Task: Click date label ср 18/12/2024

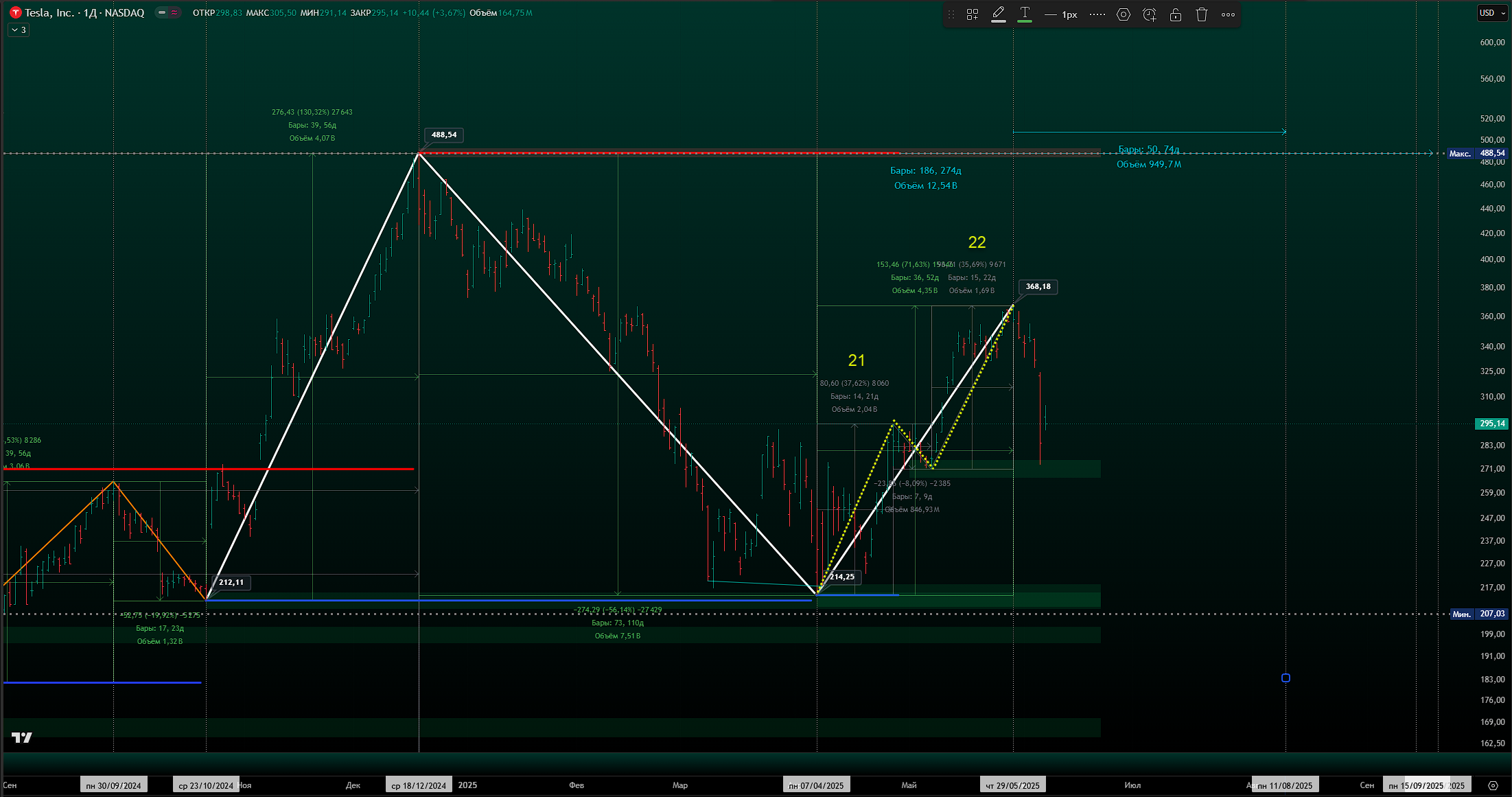Action: pyautogui.click(x=419, y=785)
